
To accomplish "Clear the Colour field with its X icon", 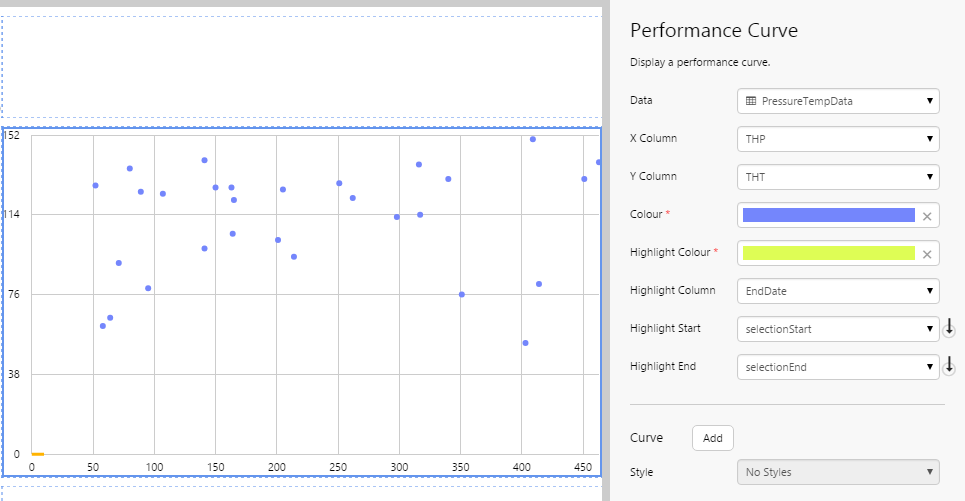I will 927,216.
